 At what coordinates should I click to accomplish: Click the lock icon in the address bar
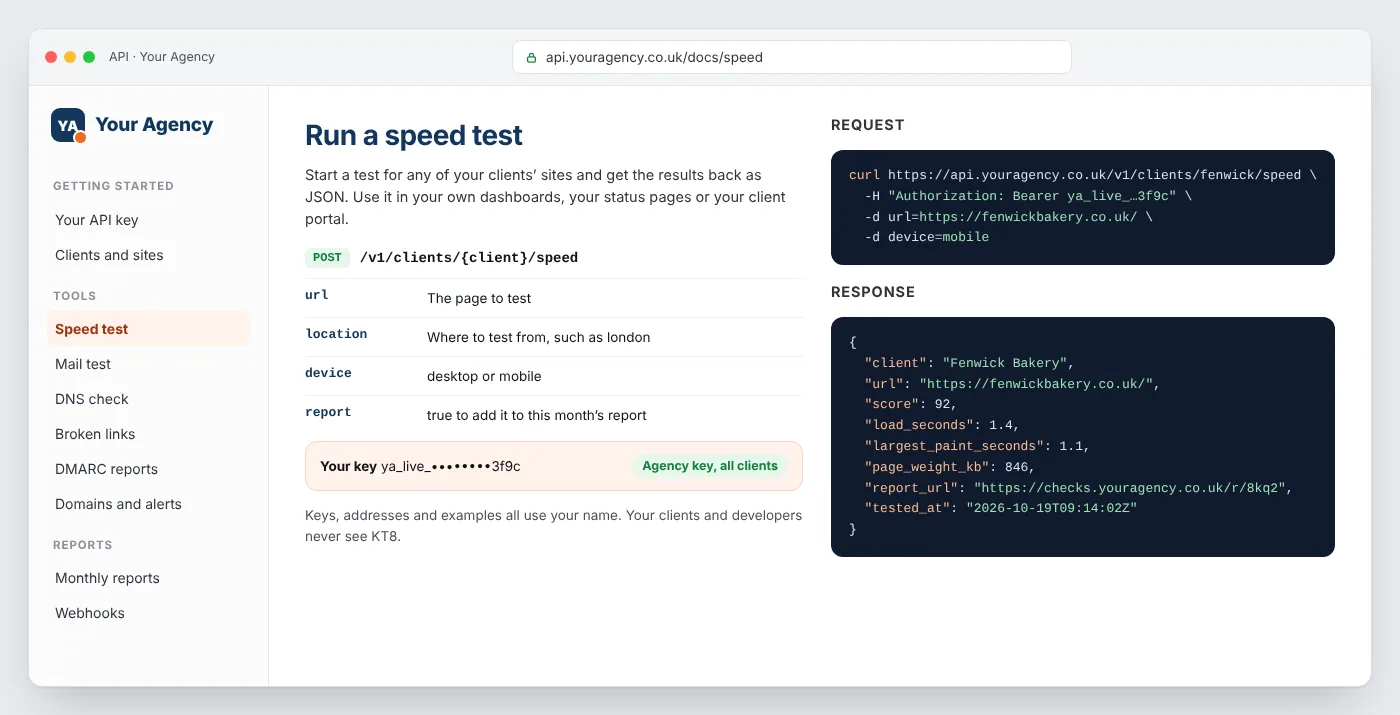(x=532, y=58)
